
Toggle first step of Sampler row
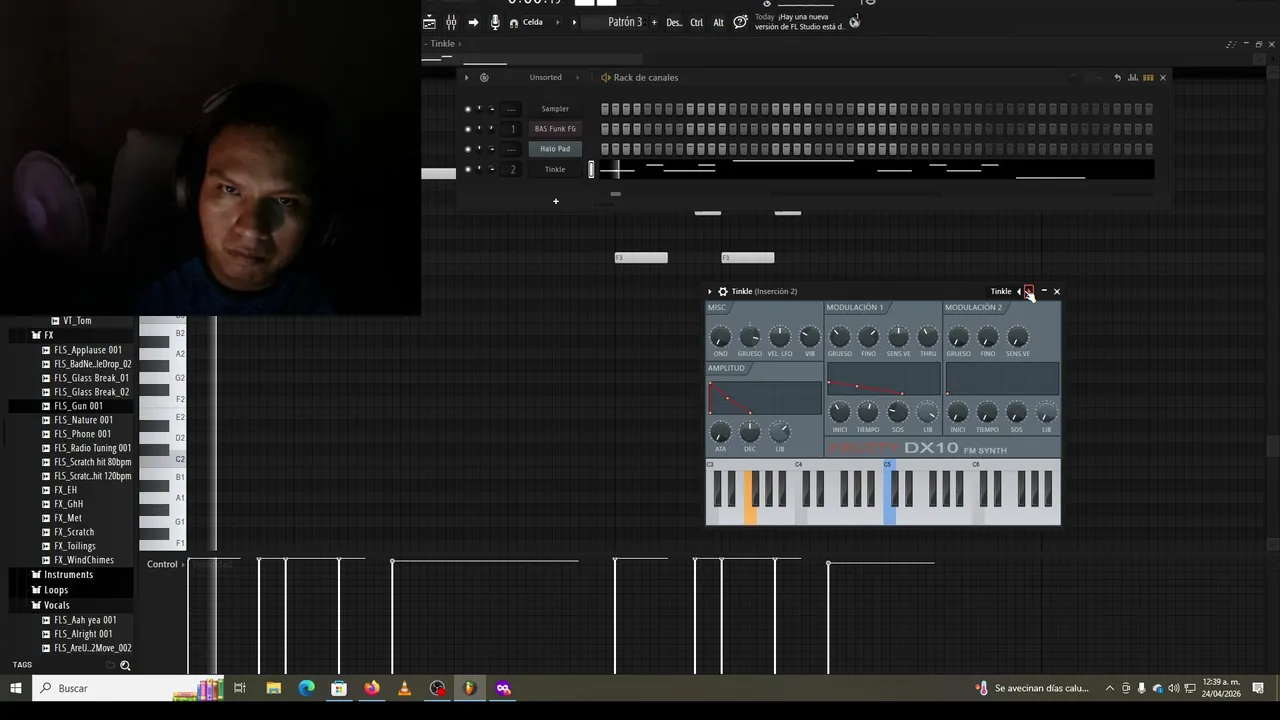(x=604, y=109)
